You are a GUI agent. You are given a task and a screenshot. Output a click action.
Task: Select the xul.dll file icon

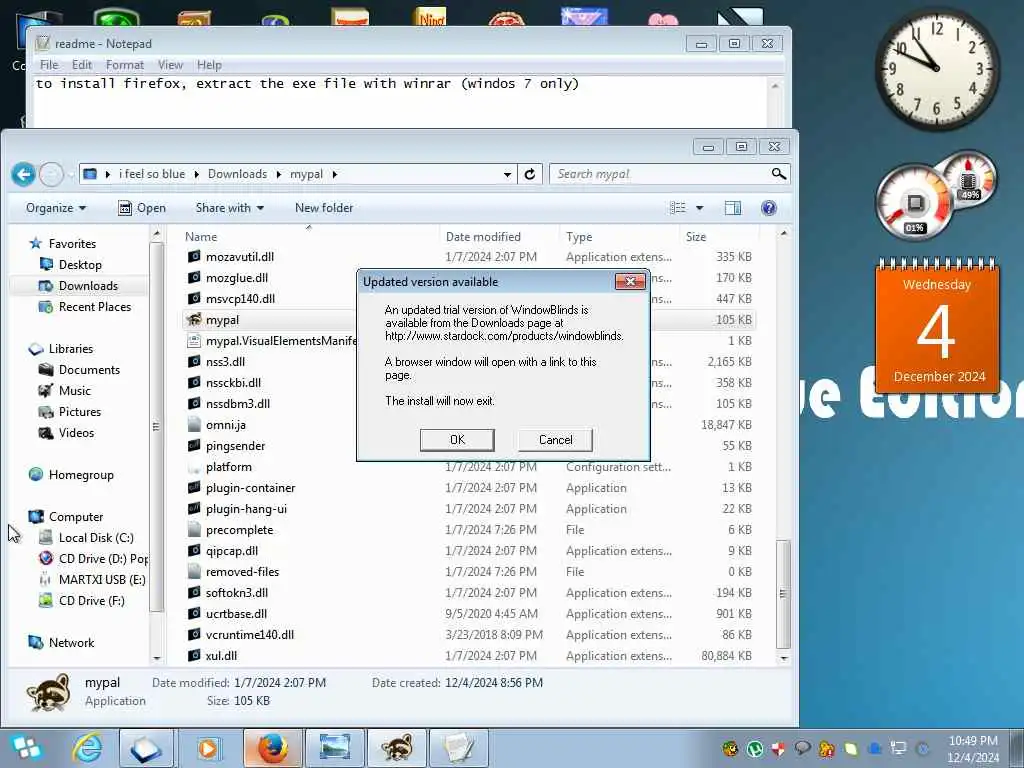[x=194, y=655]
